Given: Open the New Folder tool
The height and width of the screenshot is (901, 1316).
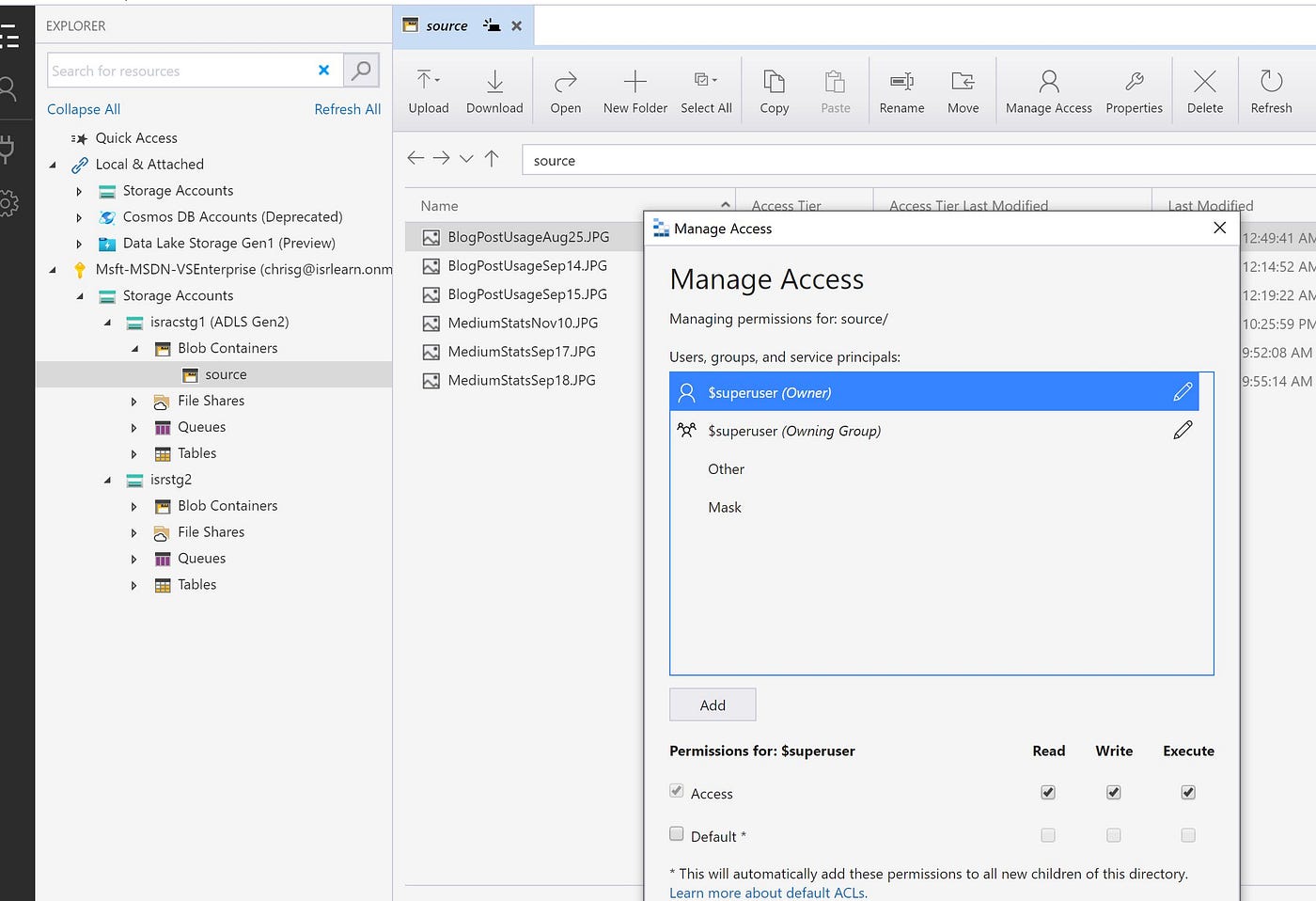Looking at the screenshot, I should point(634,89).
